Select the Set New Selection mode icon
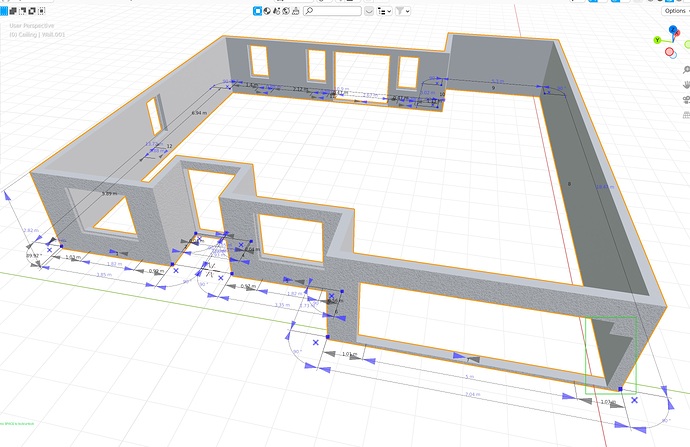Viewport: 690px width, 447px height. tap(4, 11)
